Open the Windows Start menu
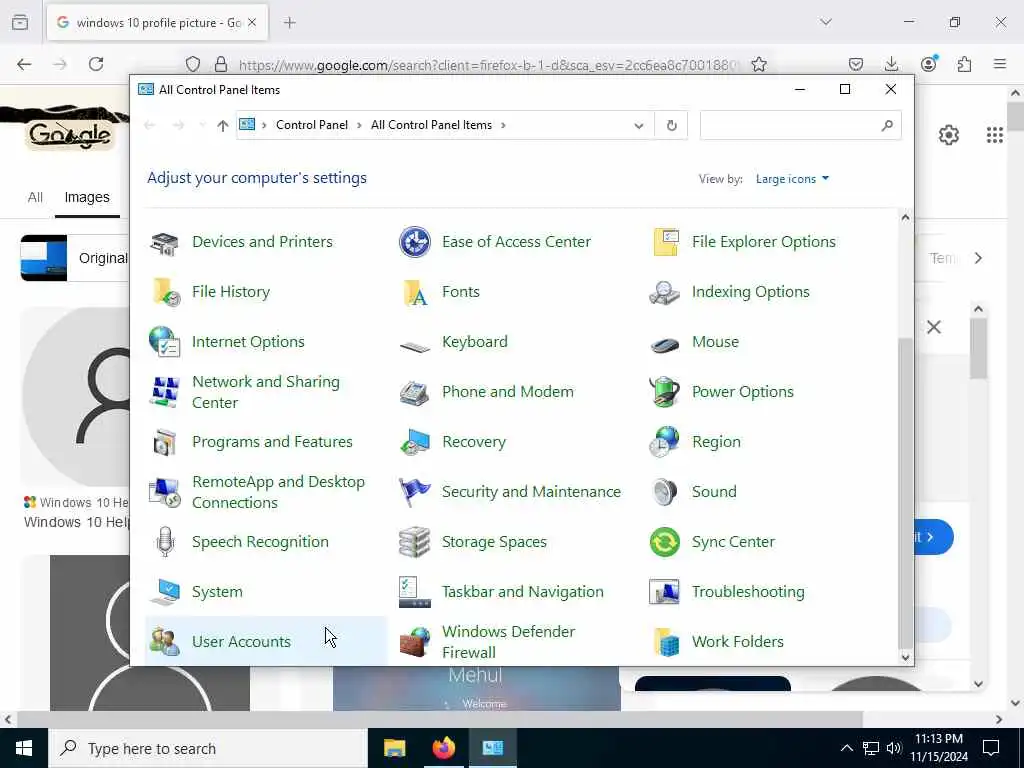Screen dimensions: 1024x768 coord(24,748)
